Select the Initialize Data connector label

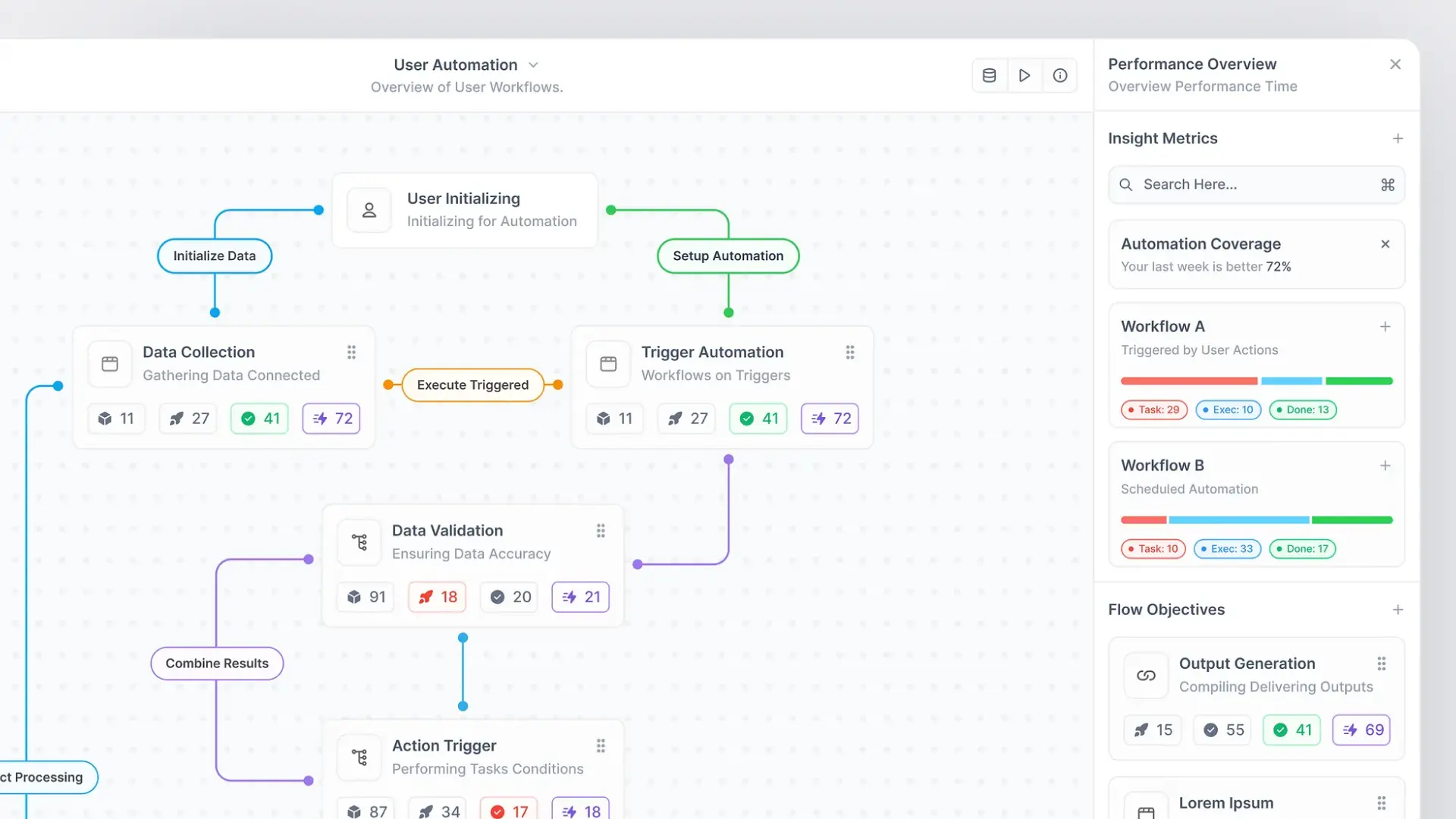tap(215, 256)
